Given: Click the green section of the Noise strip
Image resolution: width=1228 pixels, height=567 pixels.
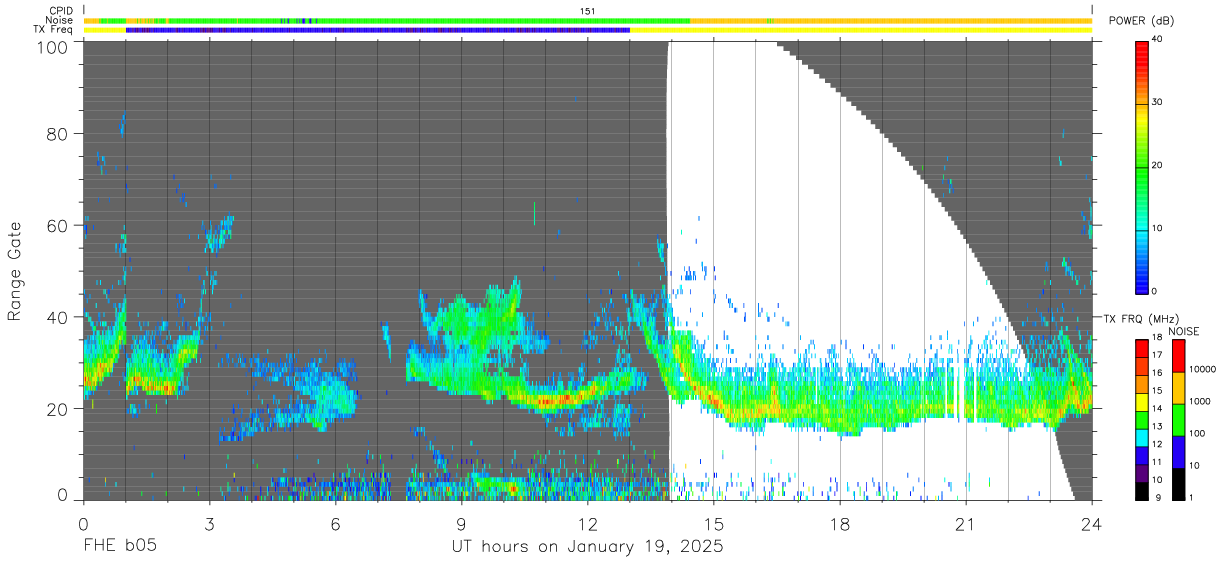Looking at the screenshot, I should point(430,20).
